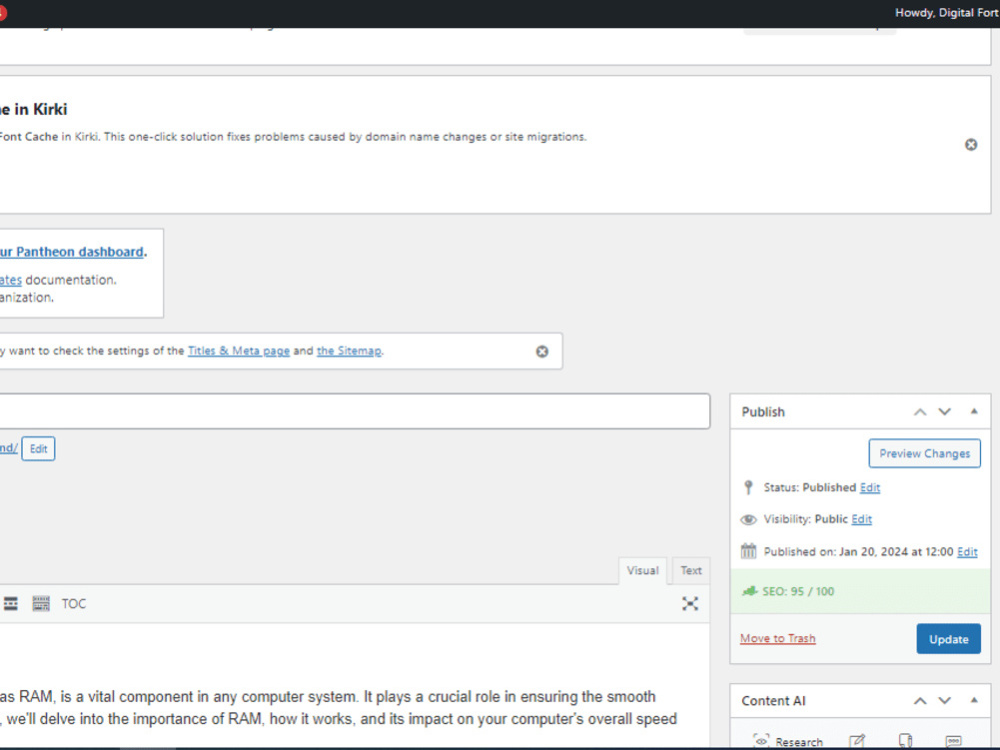Open the Pantheon dashboard link
The width and height of the screenshot is (1000, 750).
71,252
